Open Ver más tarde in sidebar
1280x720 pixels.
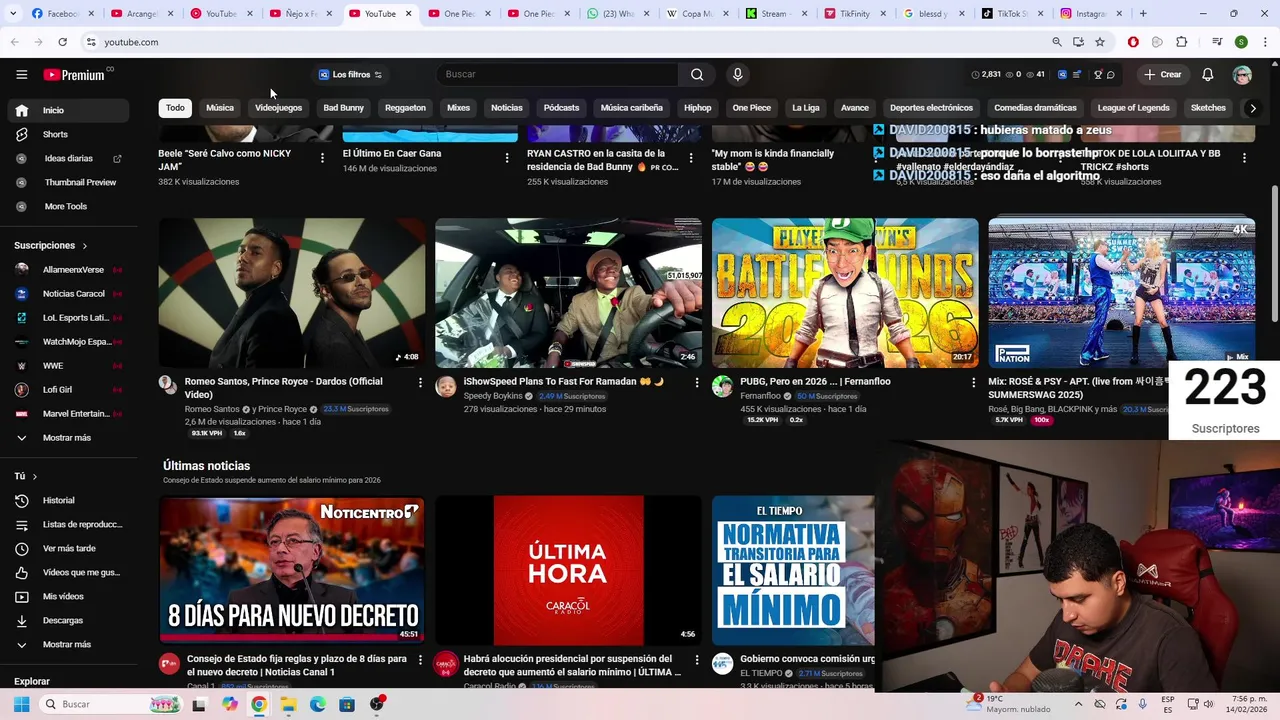[69, 548]
